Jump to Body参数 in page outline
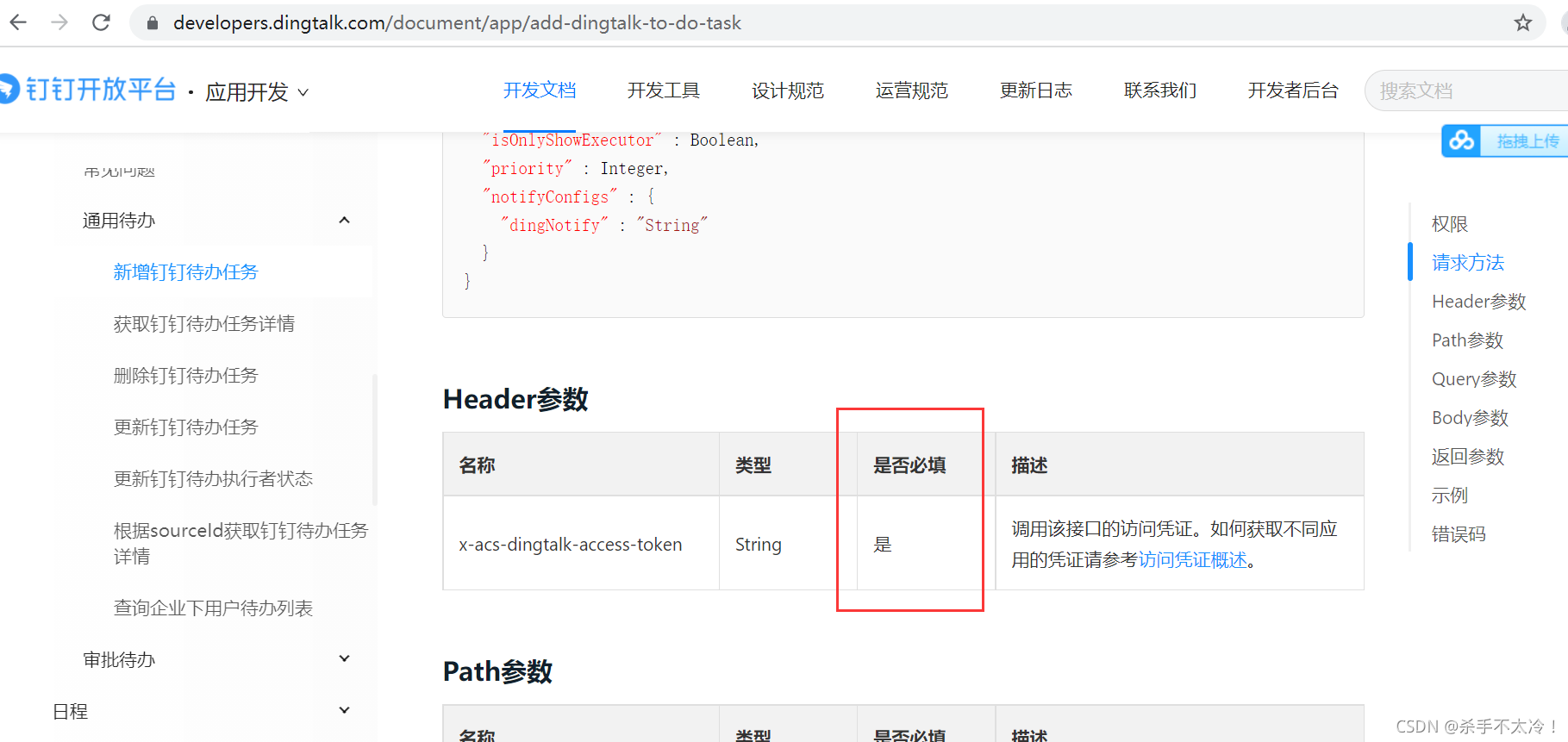This screenshot has height=742, width=1568. [1470, 418]
